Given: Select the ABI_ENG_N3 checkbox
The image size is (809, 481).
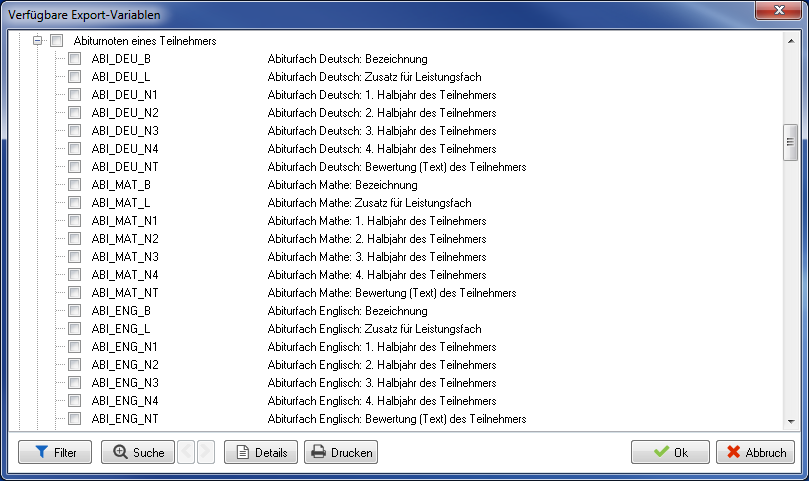Looking at the screenshot, I should [74, 382].
